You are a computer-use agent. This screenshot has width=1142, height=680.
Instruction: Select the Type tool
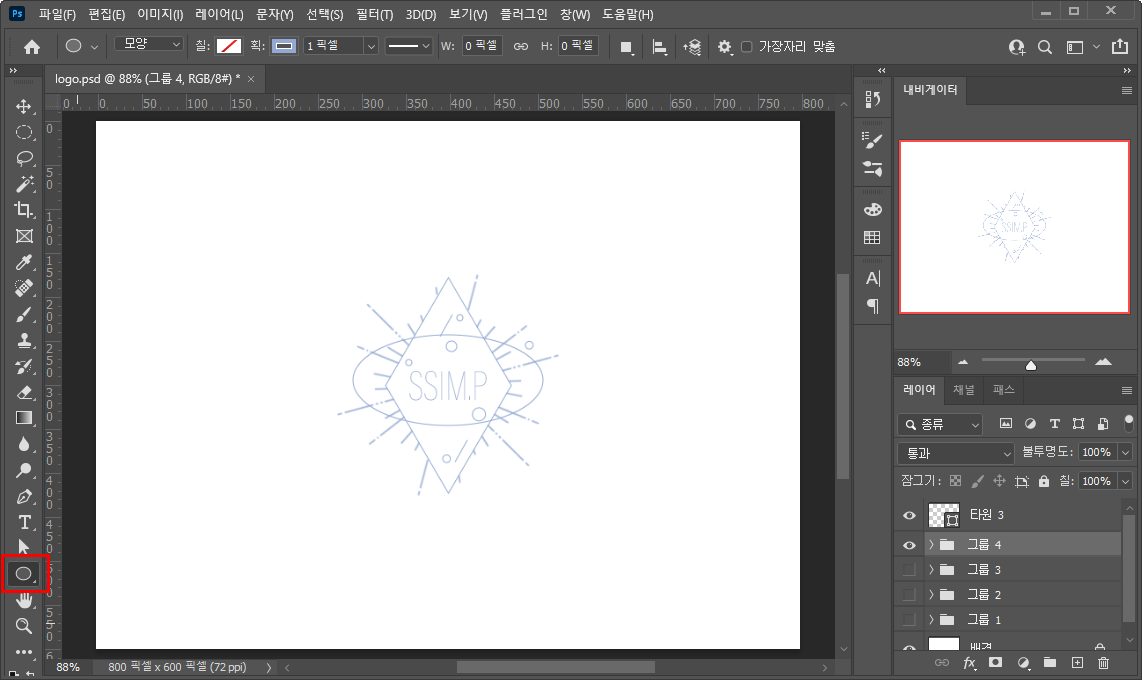[x=24, y=522]
